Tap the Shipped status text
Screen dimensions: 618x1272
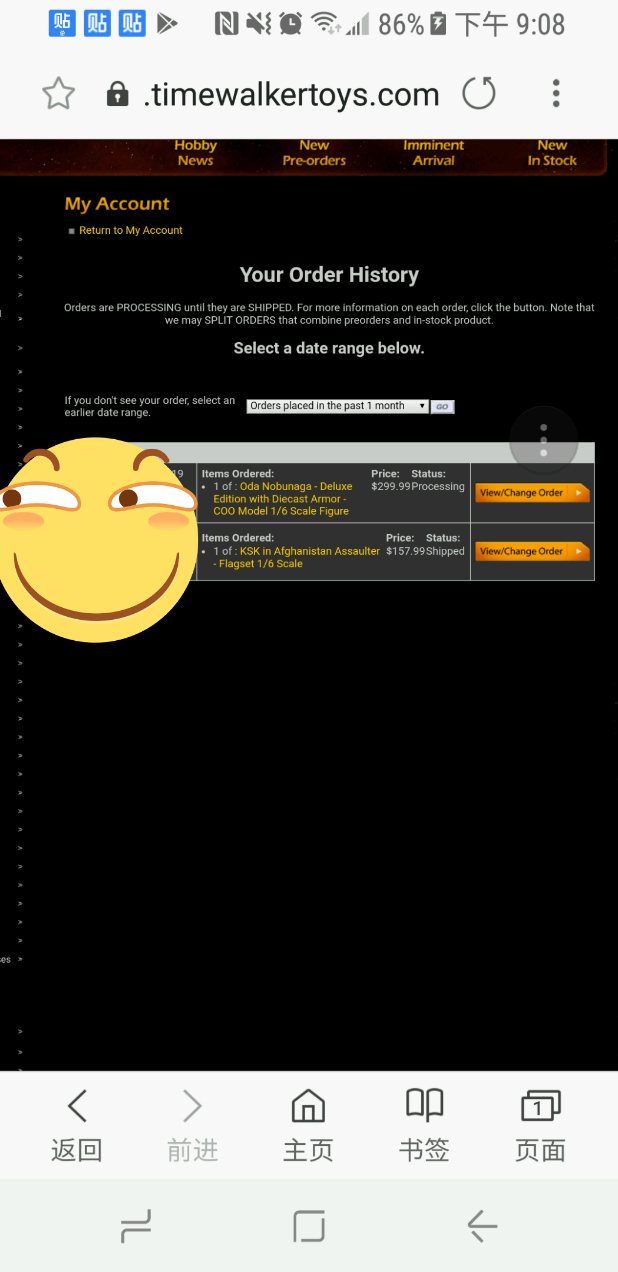(445, 551)
